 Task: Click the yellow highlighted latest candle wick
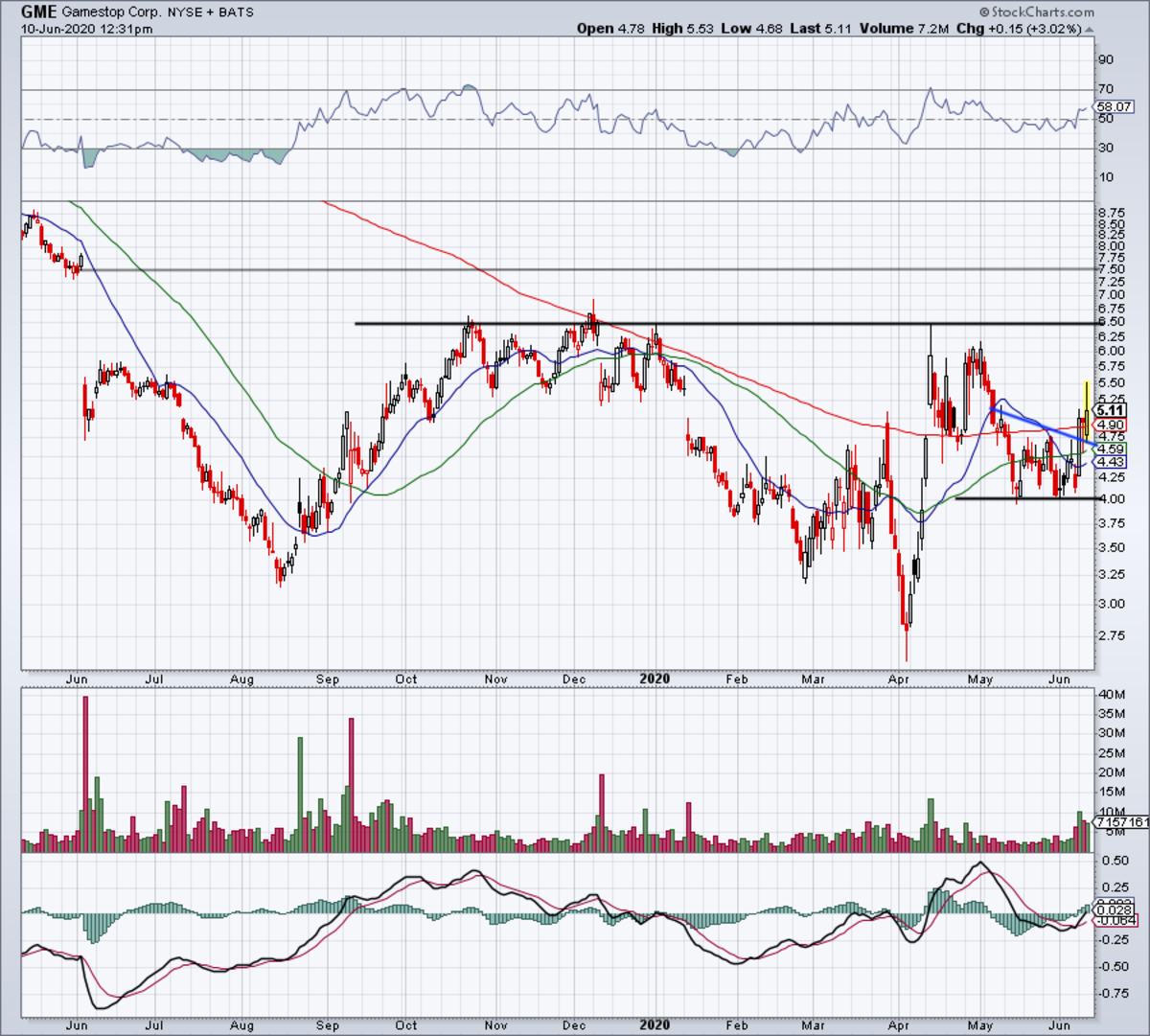[x=1086, y=393]
